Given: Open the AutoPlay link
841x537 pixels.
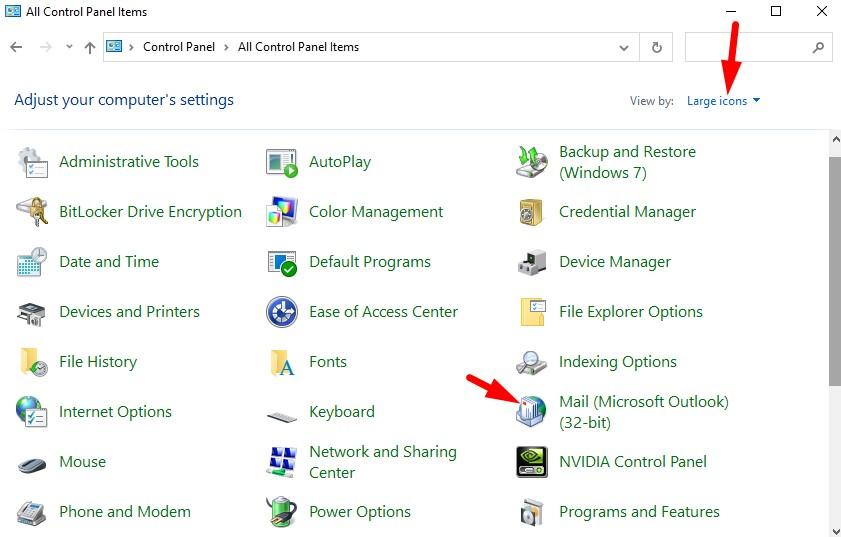Looking at the screenshot, I should pos(340,162).
